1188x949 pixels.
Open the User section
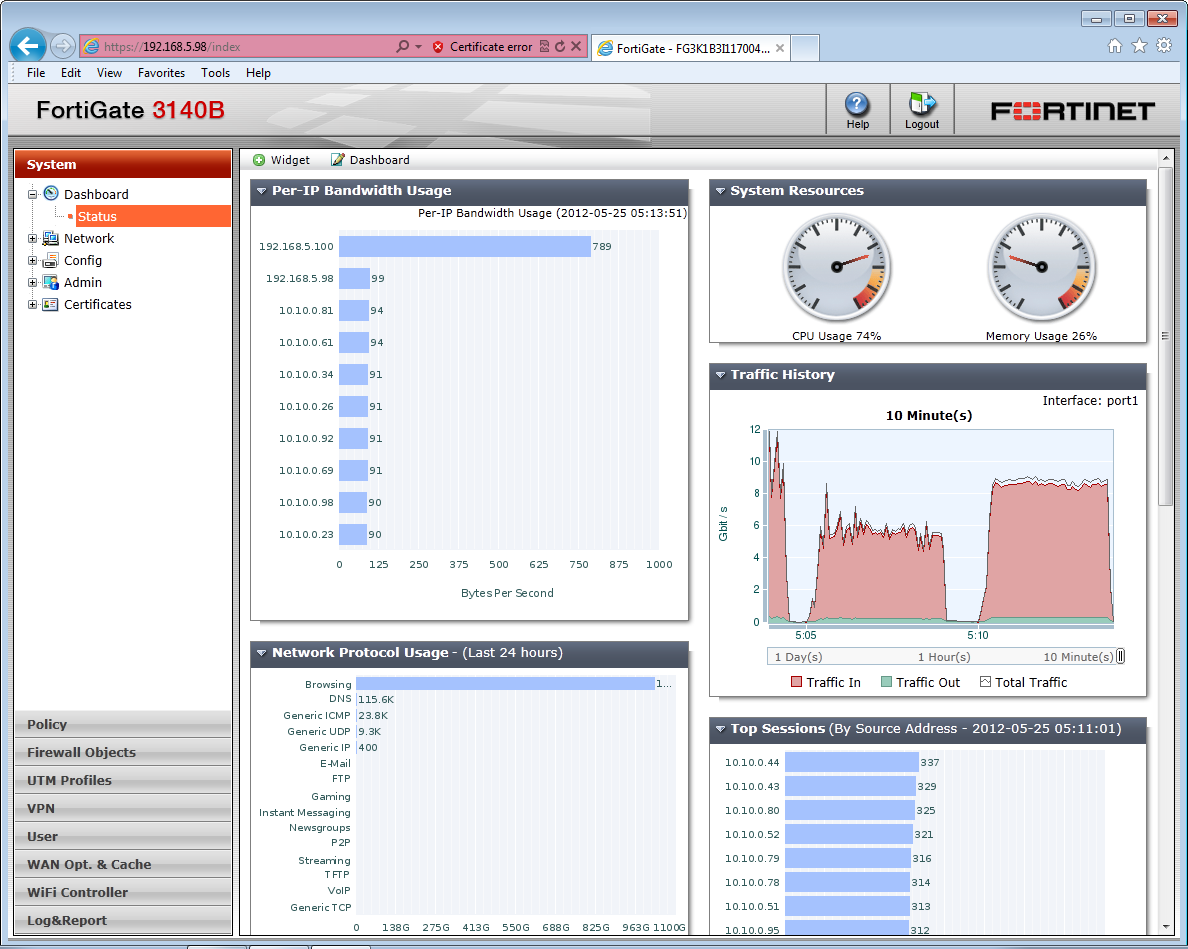click(x=123, y=836)
